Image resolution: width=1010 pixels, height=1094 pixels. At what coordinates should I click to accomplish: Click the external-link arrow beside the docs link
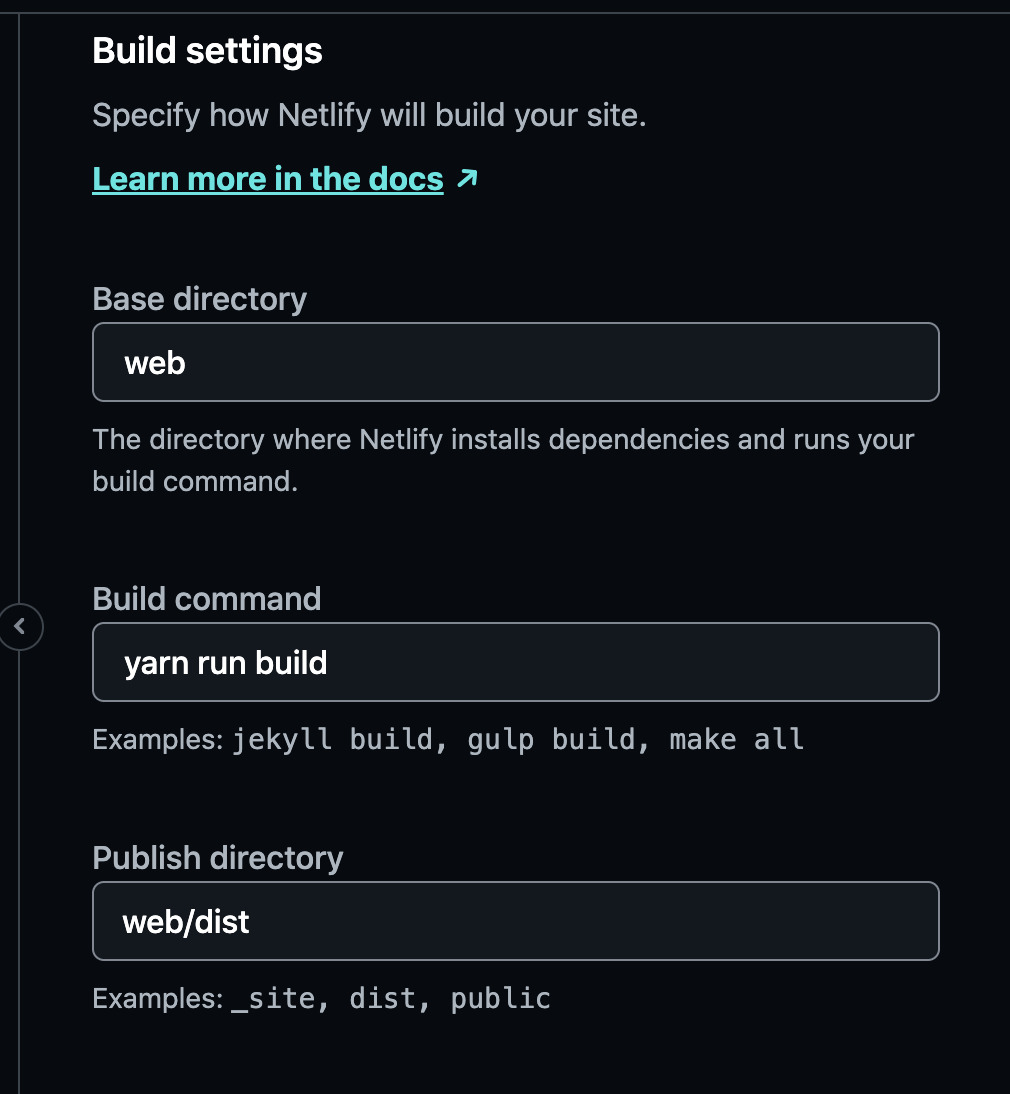[x=467, y=179]
